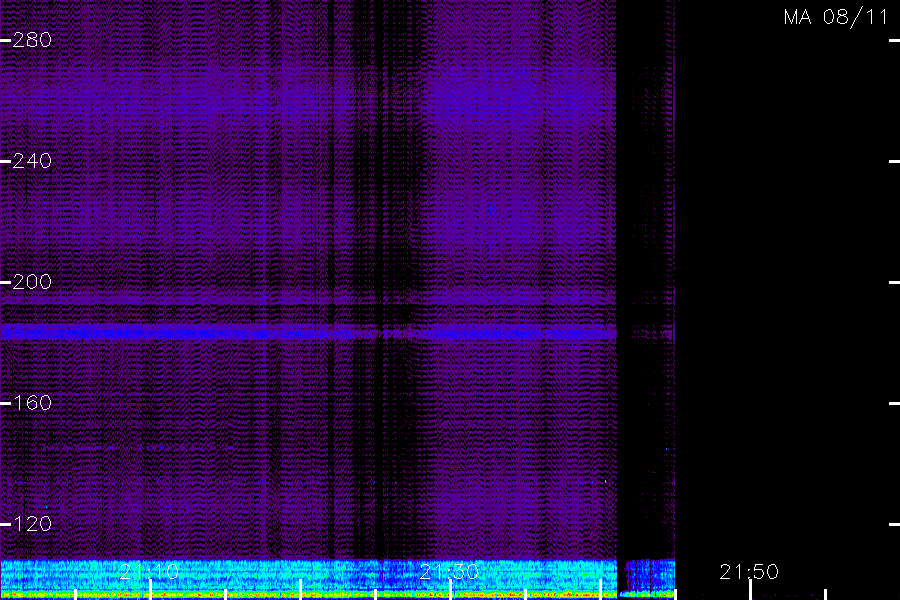Click the 21:30 time label
Viewport: 900px width, 600px height.
coord(449,572)
